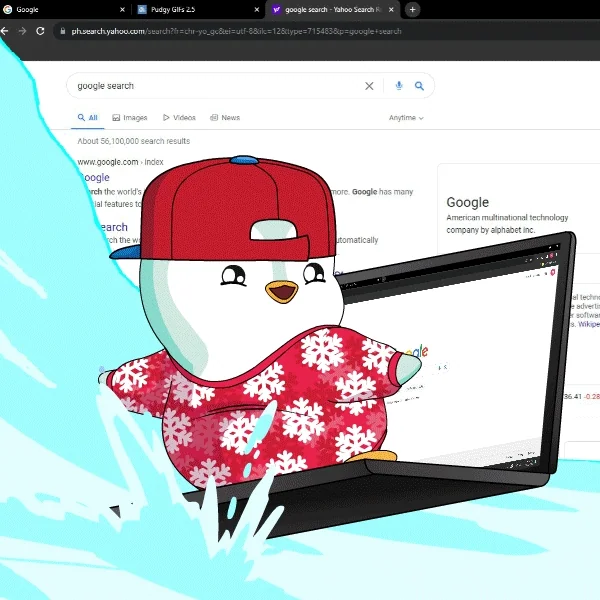Switch to the Pudgy GIFs 2.5 tab
The image size is (600, 600).
point(198,10)
